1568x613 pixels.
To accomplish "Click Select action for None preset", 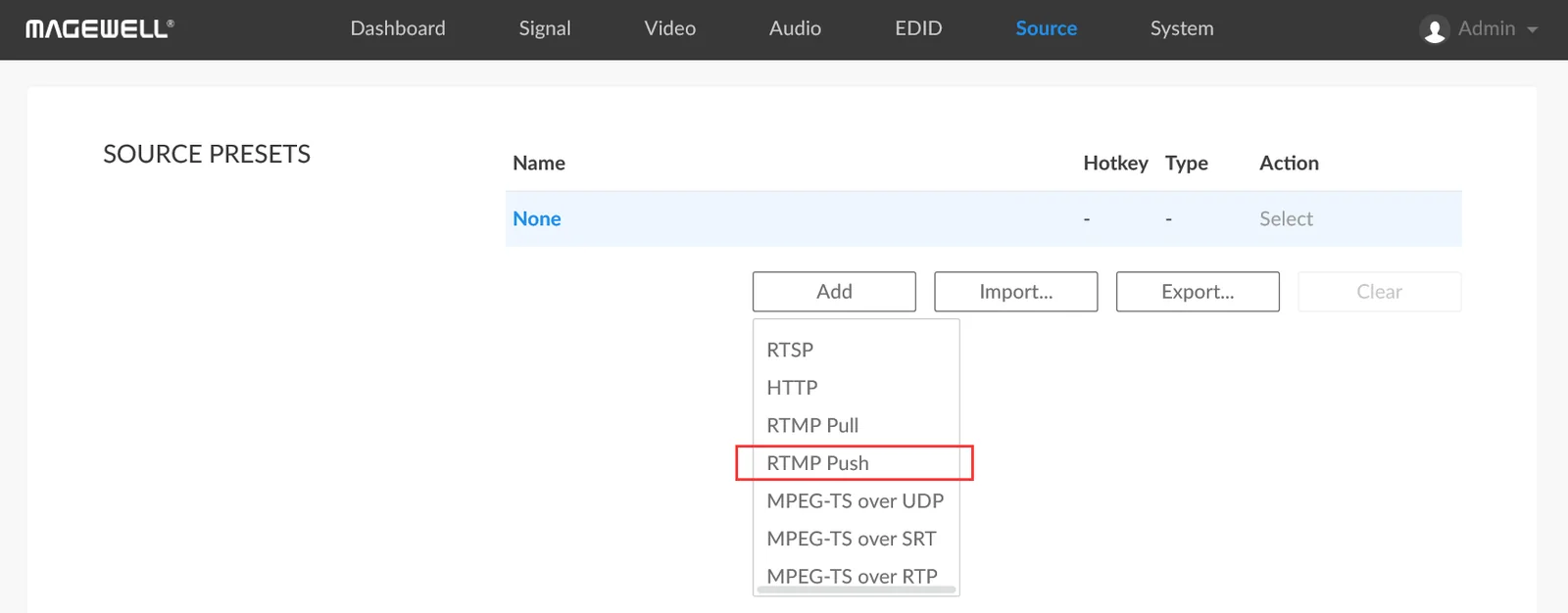I will tap(1286, 219).
